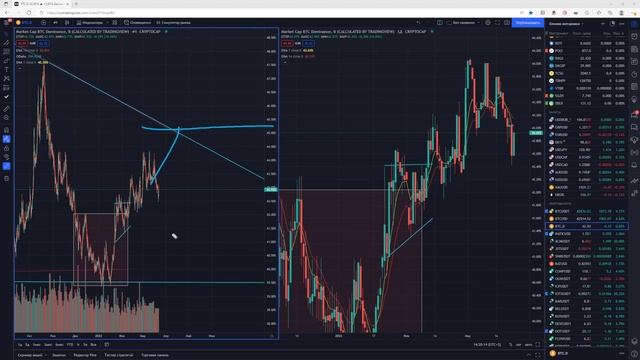Select the Text annotation tool
640x360 pixels.
tap(7, 70)
